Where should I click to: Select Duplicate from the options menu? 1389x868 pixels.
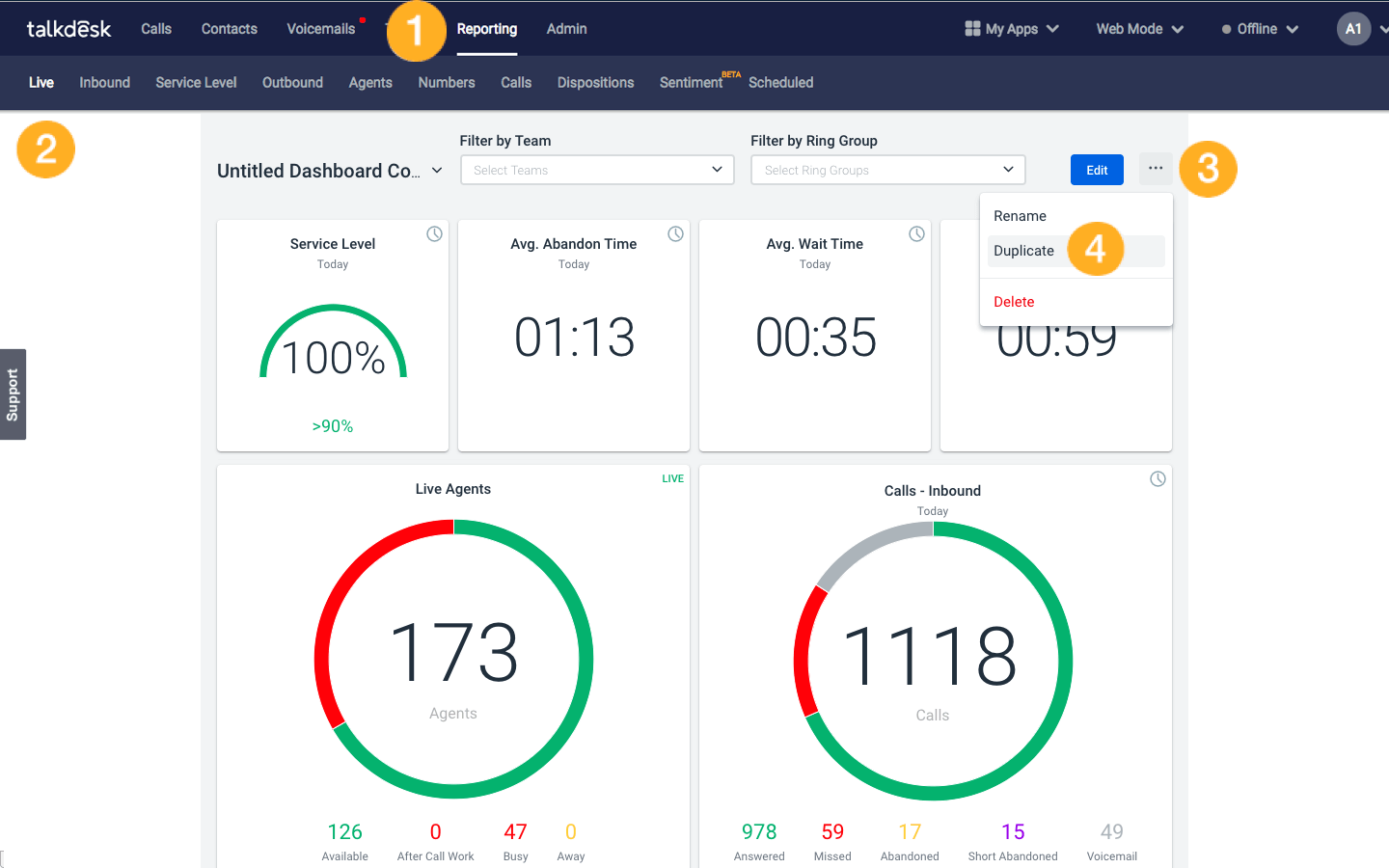click(x=1024, y=251)
